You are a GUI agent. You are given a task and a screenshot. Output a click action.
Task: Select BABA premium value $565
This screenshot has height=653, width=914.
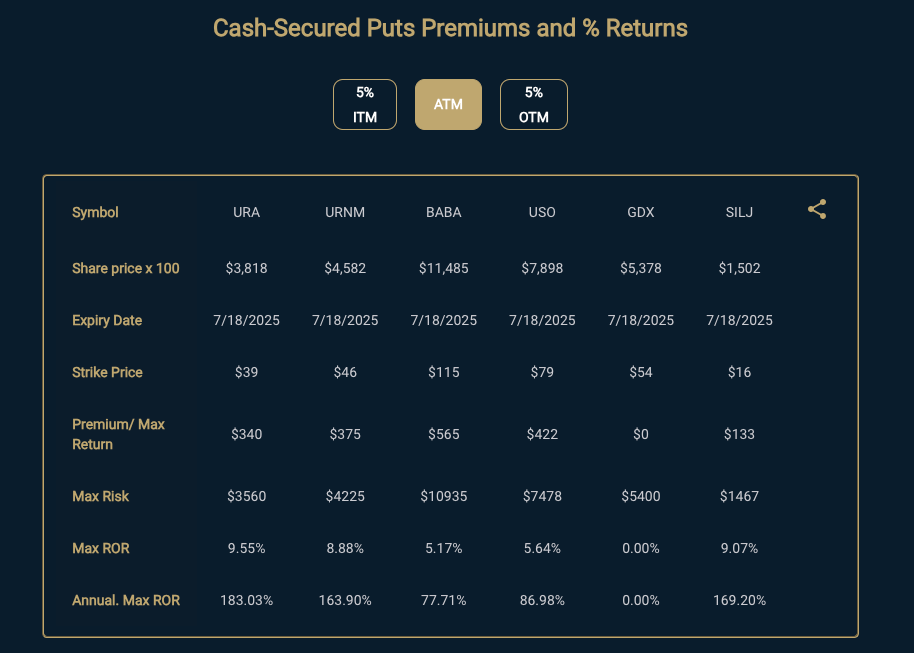tap(444, 434)
